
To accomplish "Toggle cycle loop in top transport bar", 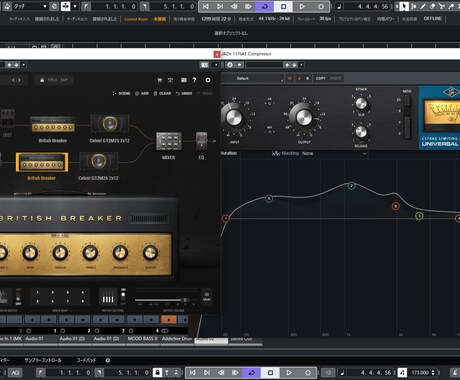I will pyautogui.click(x=265, y=6).
